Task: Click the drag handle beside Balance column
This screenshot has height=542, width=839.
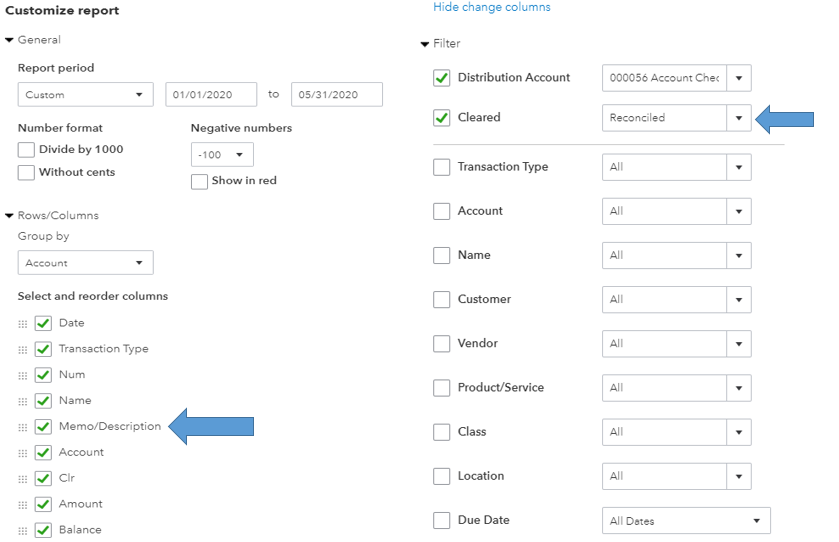Action: click(23, 531)
